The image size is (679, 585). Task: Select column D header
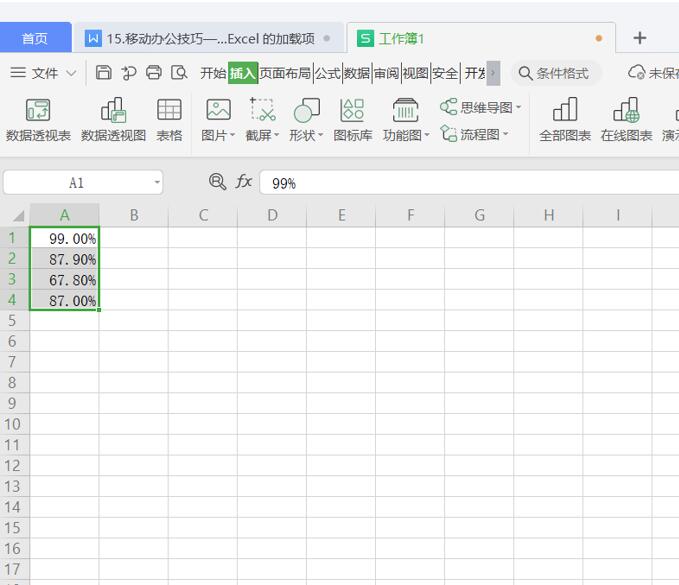pos(272,215)
